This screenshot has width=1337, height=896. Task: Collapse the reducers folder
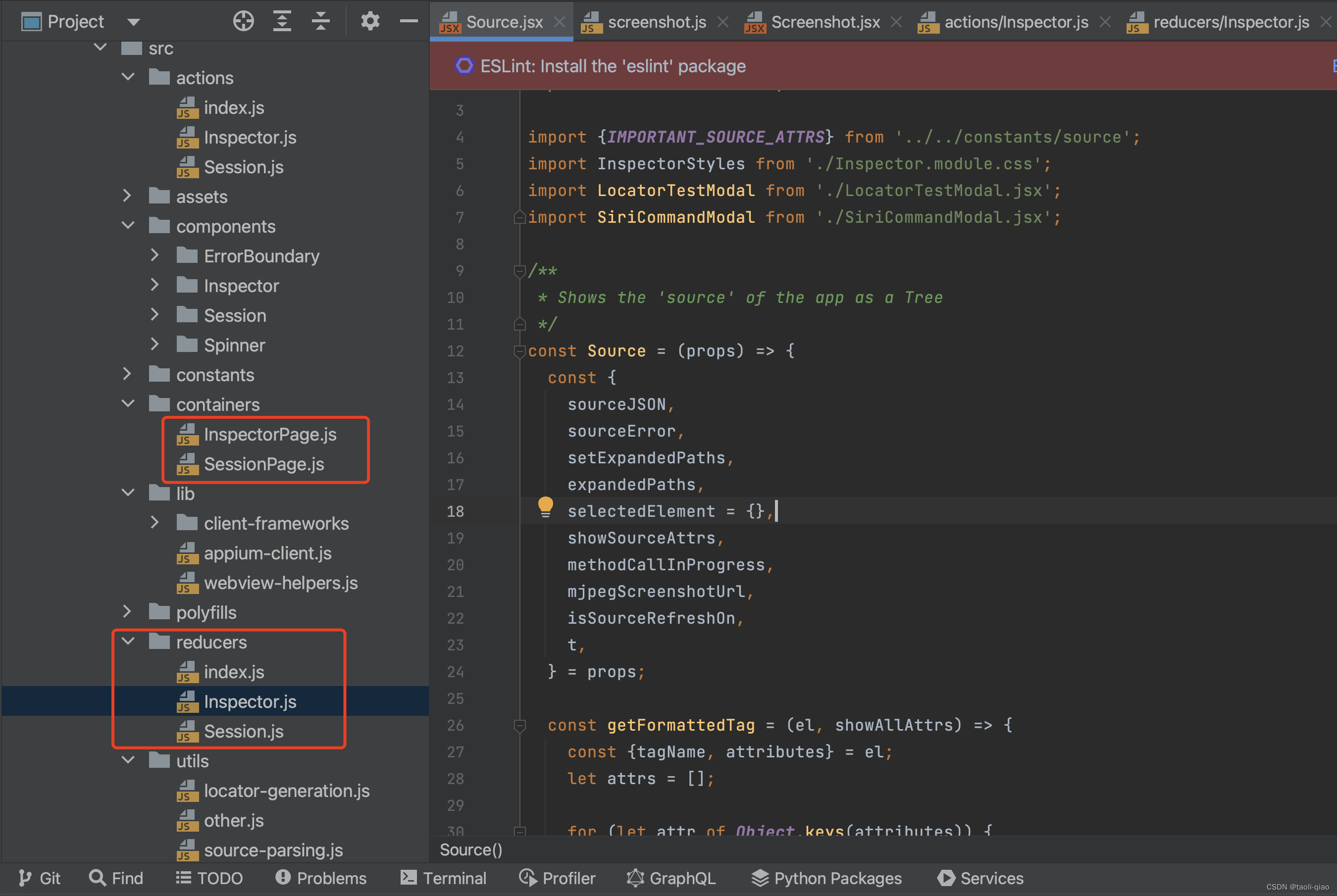[x=128, y=642]
